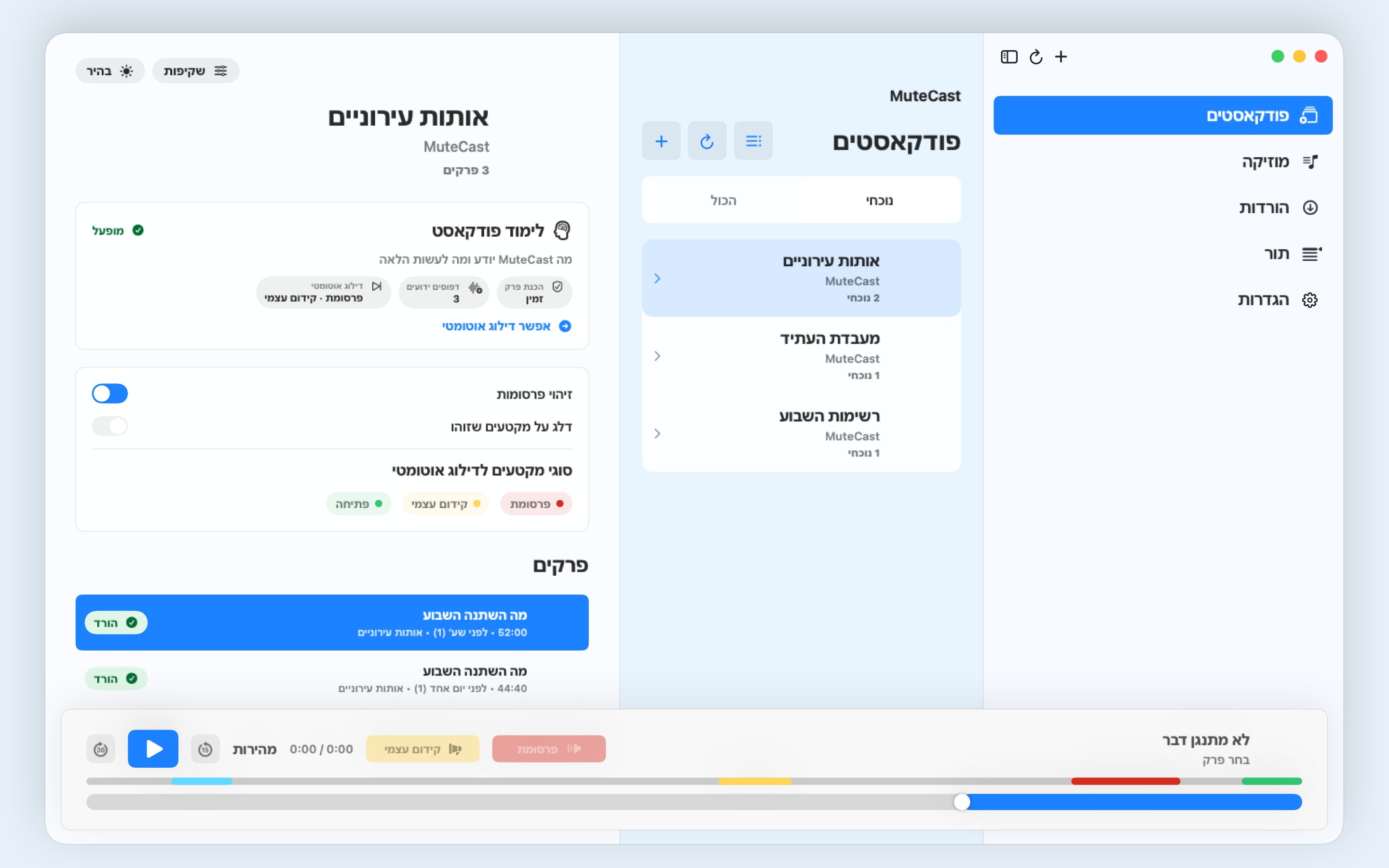The image size is (1389, 868).
Task: Toggle the קידום עצמי segment type chip
Action: pos(446,503)
